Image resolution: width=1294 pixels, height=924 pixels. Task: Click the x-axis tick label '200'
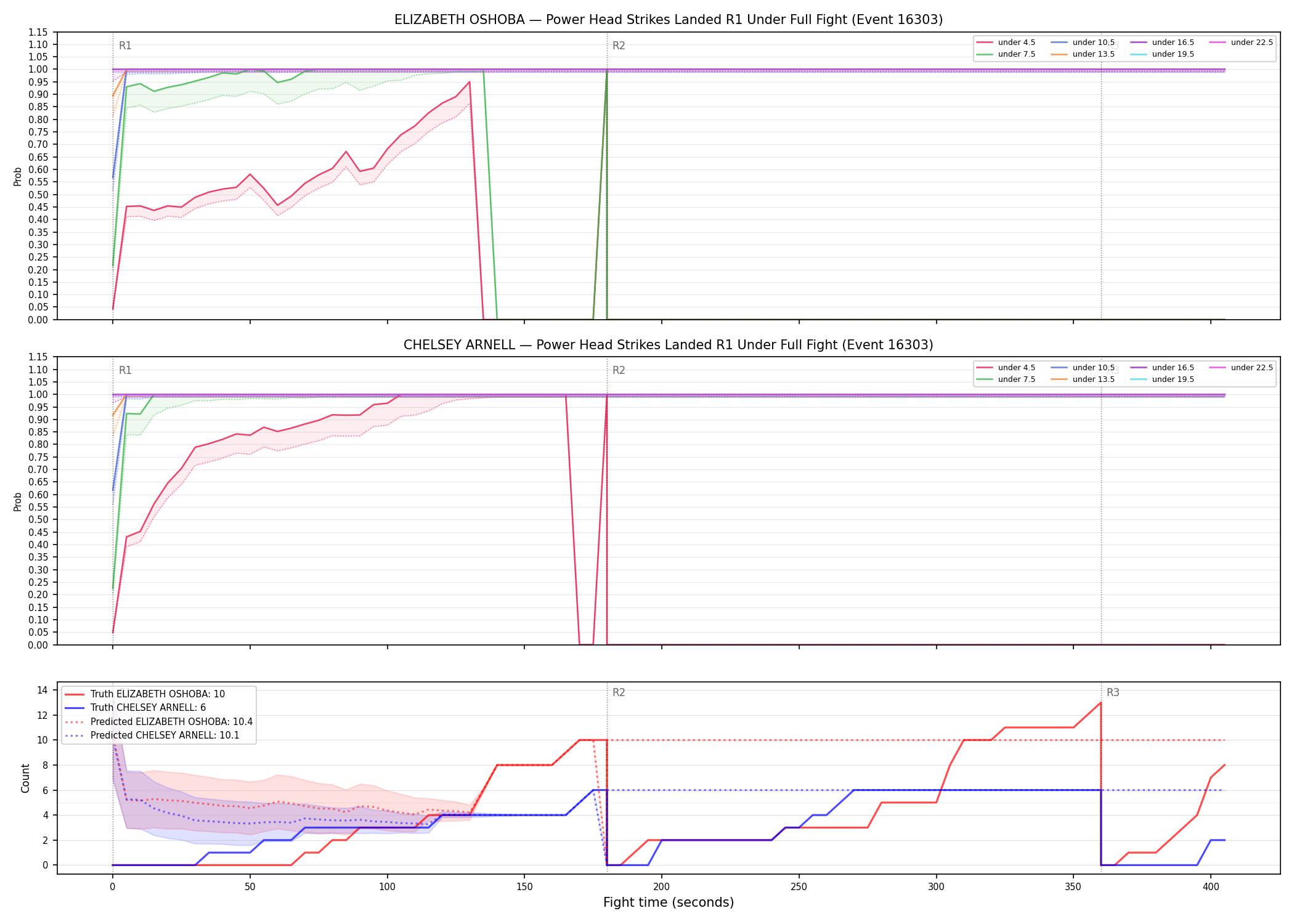point(662,886)
